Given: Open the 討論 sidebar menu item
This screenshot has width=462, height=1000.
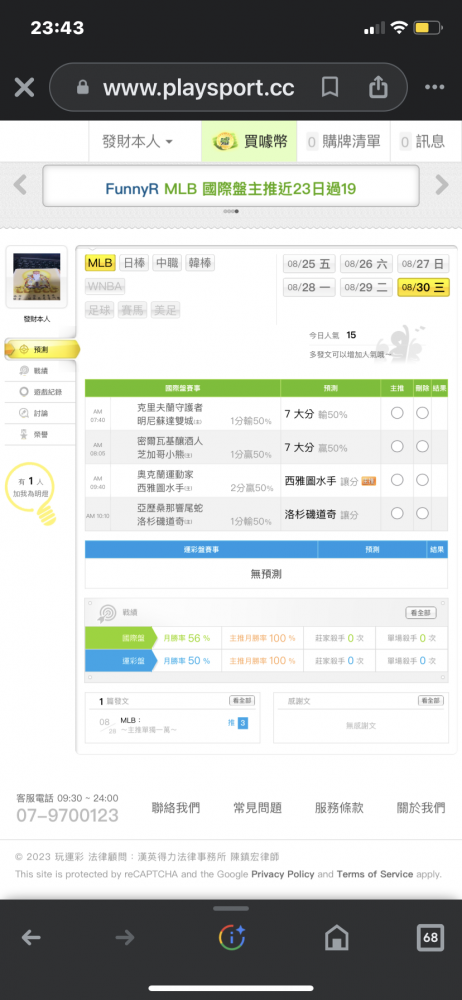Looking at the screenshot, I should click(40, 413).
